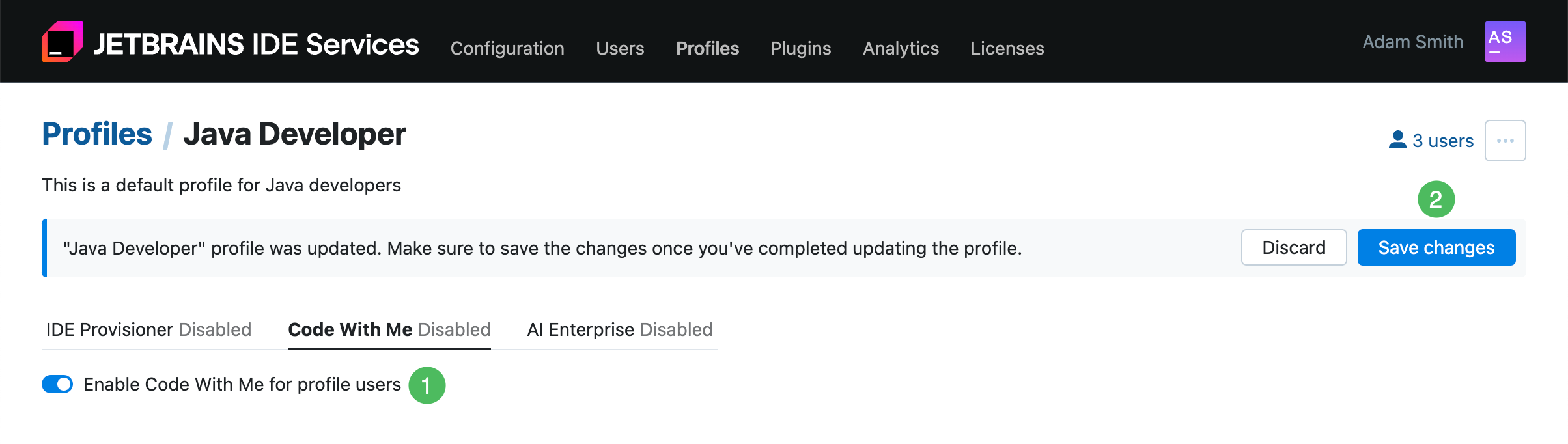Select Profiles in the navigation bar
This screenshot has width=1568, height=444.
click(x=707, y=48)
